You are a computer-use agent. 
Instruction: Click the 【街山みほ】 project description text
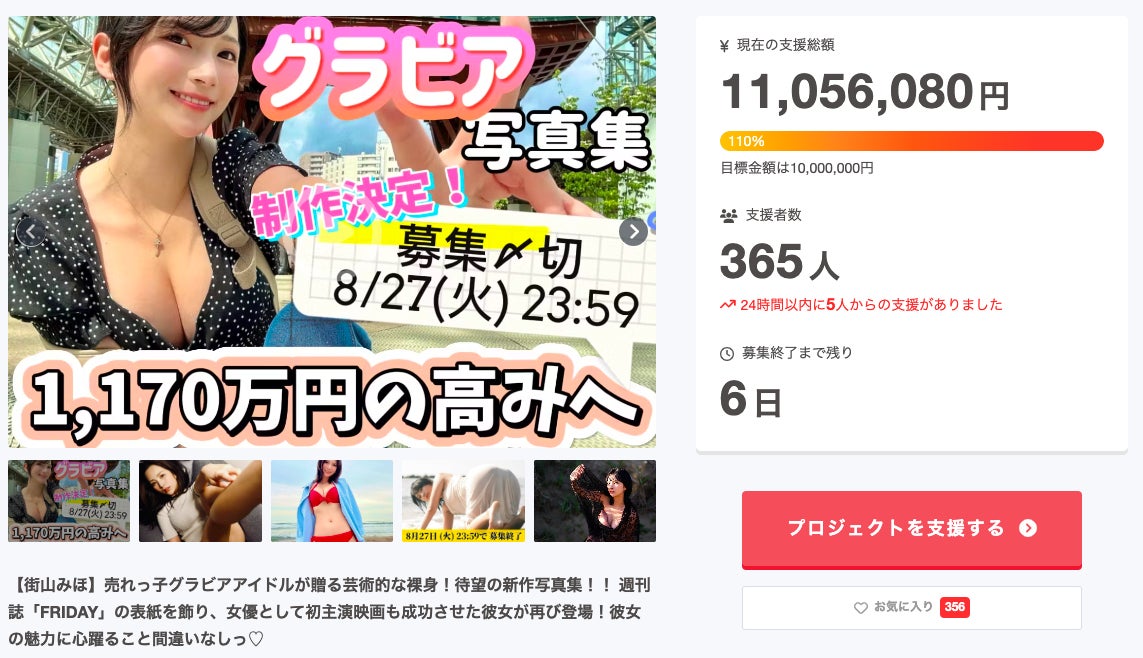click(329, 611)
